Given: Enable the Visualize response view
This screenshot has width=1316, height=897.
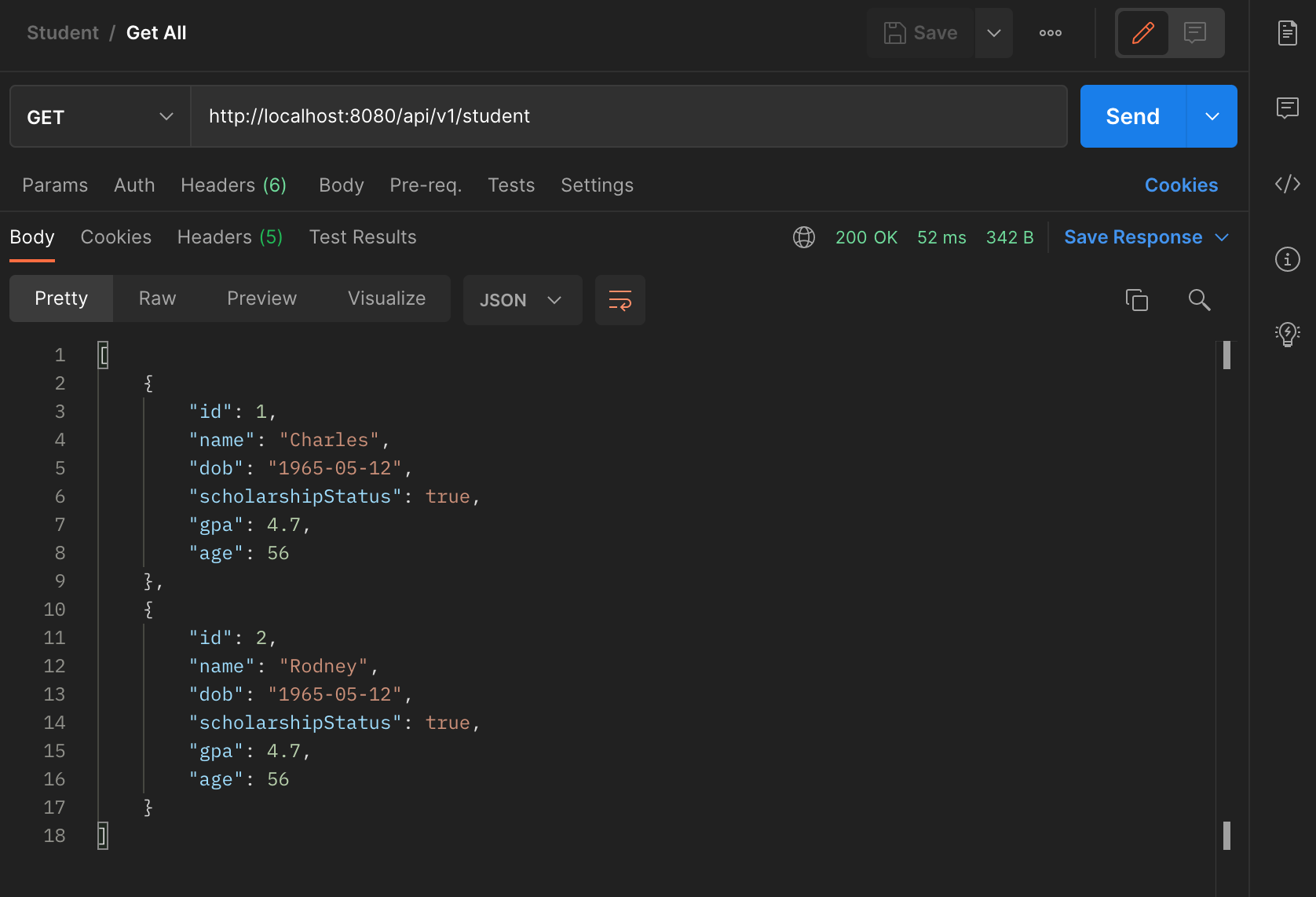Looking at the screenshot, I should tap(386, 298).
